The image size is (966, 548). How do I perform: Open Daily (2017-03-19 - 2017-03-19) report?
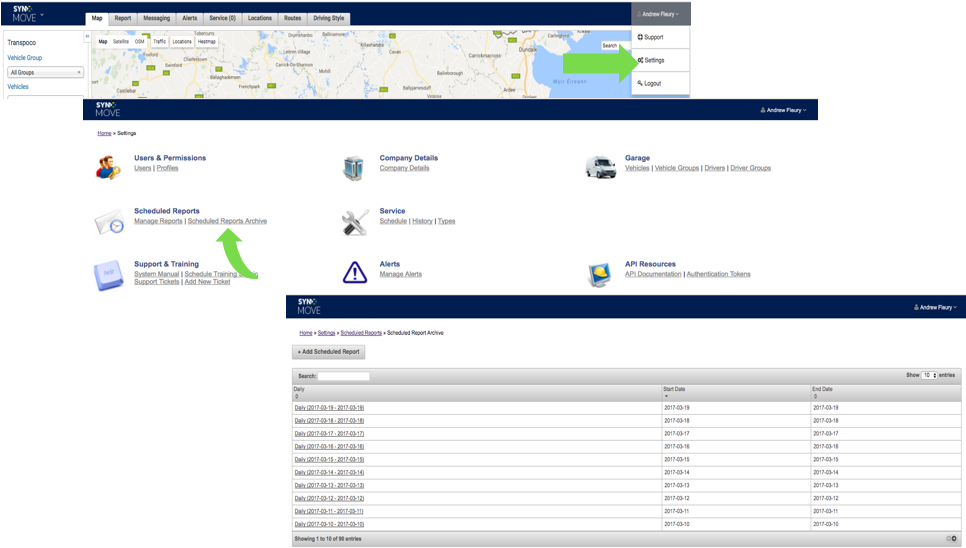[x=329, y=408]
